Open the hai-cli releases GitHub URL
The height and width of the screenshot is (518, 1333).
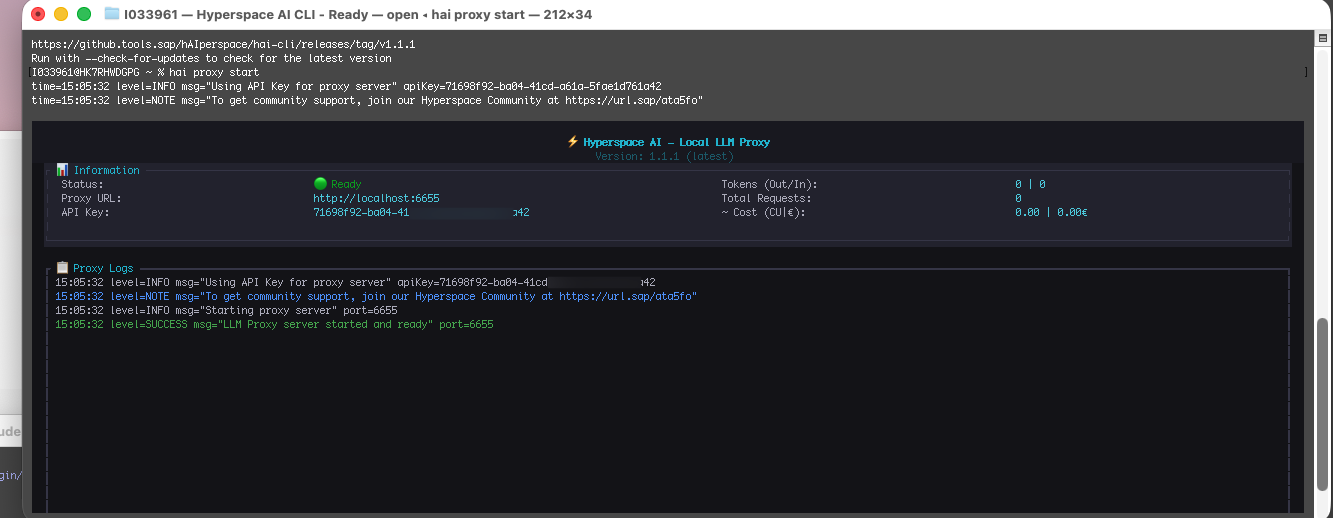click(223, 45)
